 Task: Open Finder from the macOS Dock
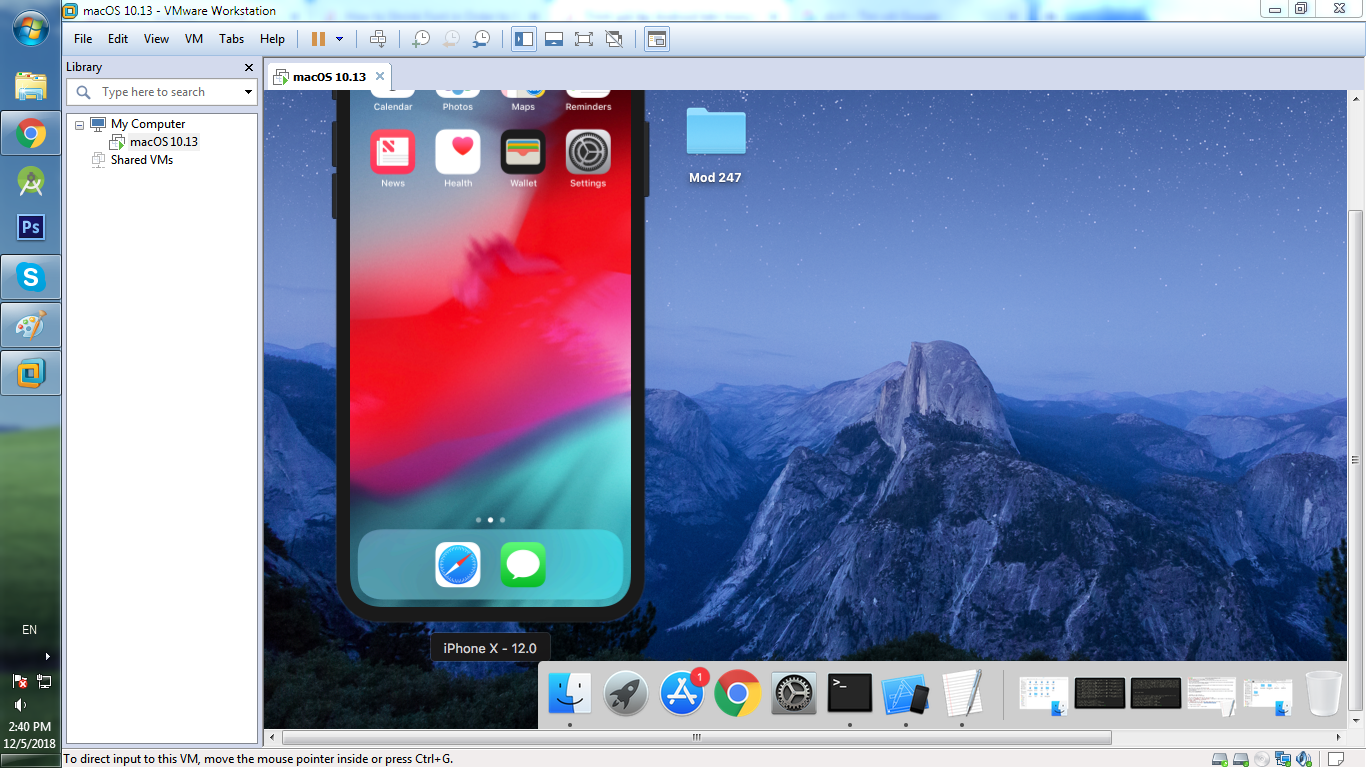point(570,693)
